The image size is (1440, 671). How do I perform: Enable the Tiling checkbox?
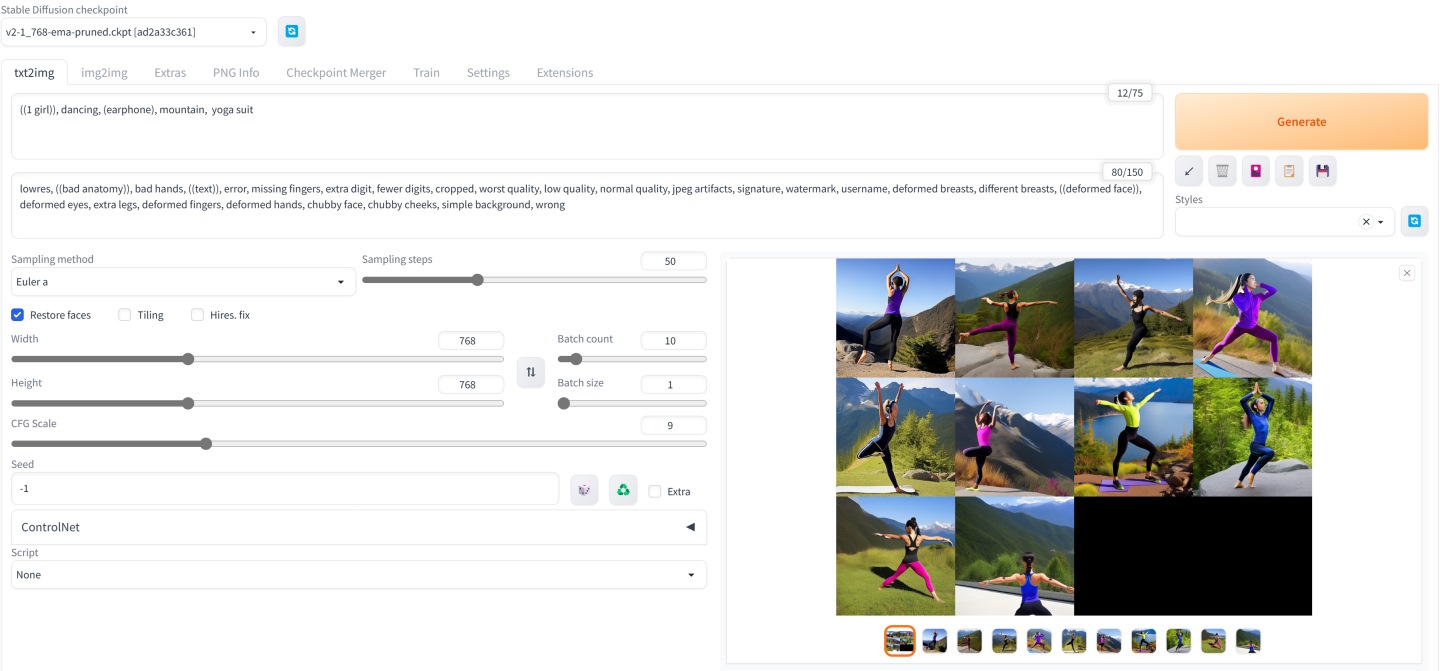point(125,315)
